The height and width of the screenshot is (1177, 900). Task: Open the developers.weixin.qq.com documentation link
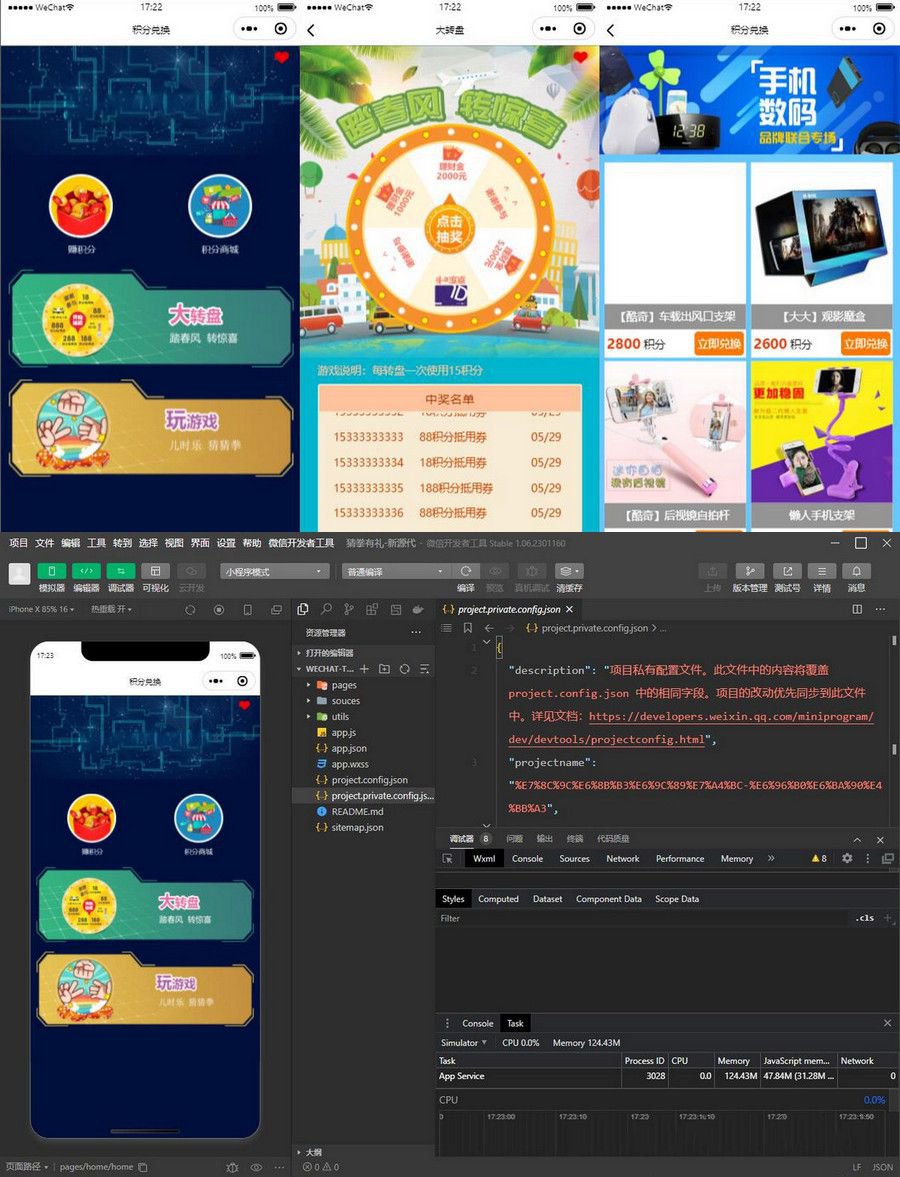click(x=730, y=717)
